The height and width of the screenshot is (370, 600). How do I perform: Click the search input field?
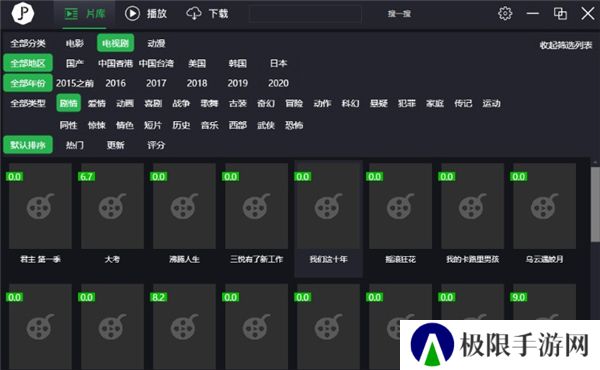pyautogui.click(x=305, y=14)
